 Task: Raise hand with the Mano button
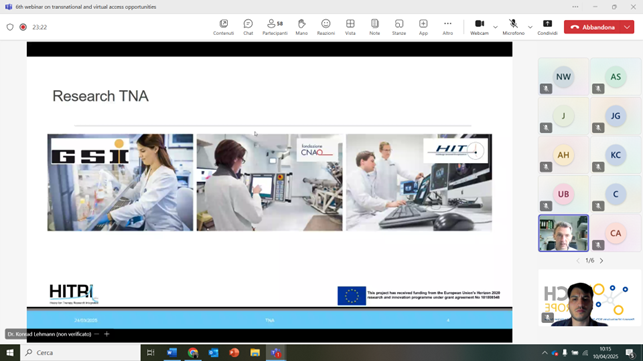(301, 27)
